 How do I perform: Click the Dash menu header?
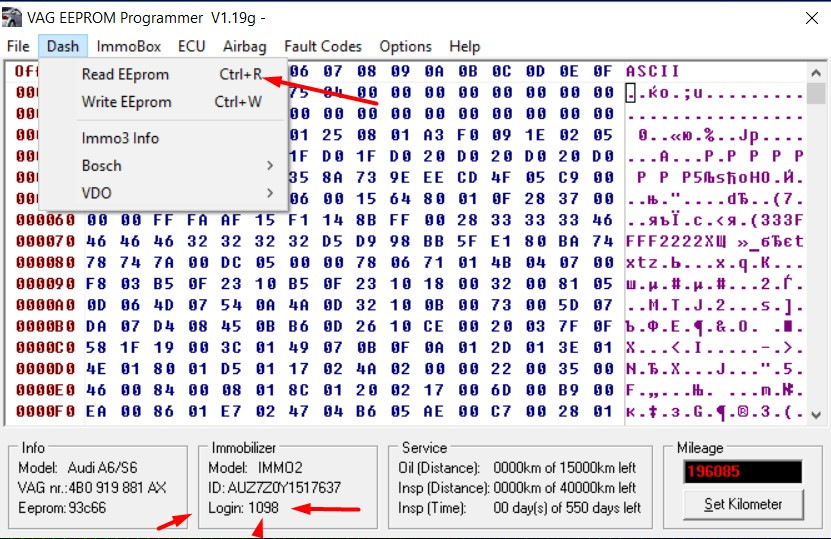coord(63,47)
